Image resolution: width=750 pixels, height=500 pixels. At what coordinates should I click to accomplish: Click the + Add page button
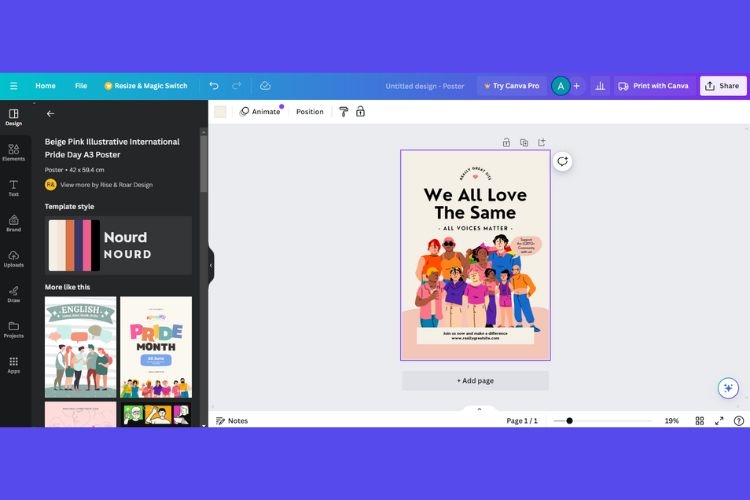click(x=475, y=380)
